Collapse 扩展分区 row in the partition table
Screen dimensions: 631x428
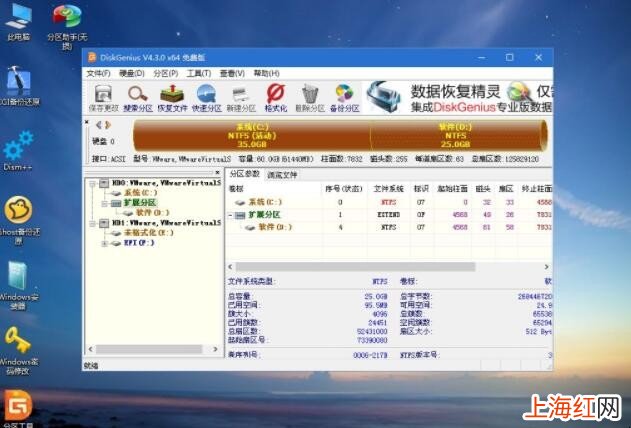coord(230,215)
